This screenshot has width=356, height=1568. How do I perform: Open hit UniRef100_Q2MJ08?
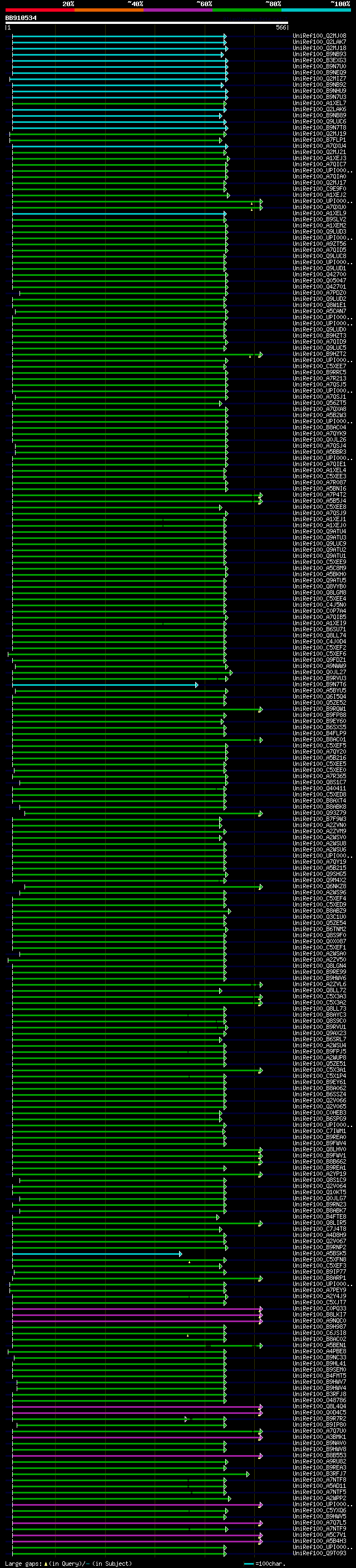319,36
